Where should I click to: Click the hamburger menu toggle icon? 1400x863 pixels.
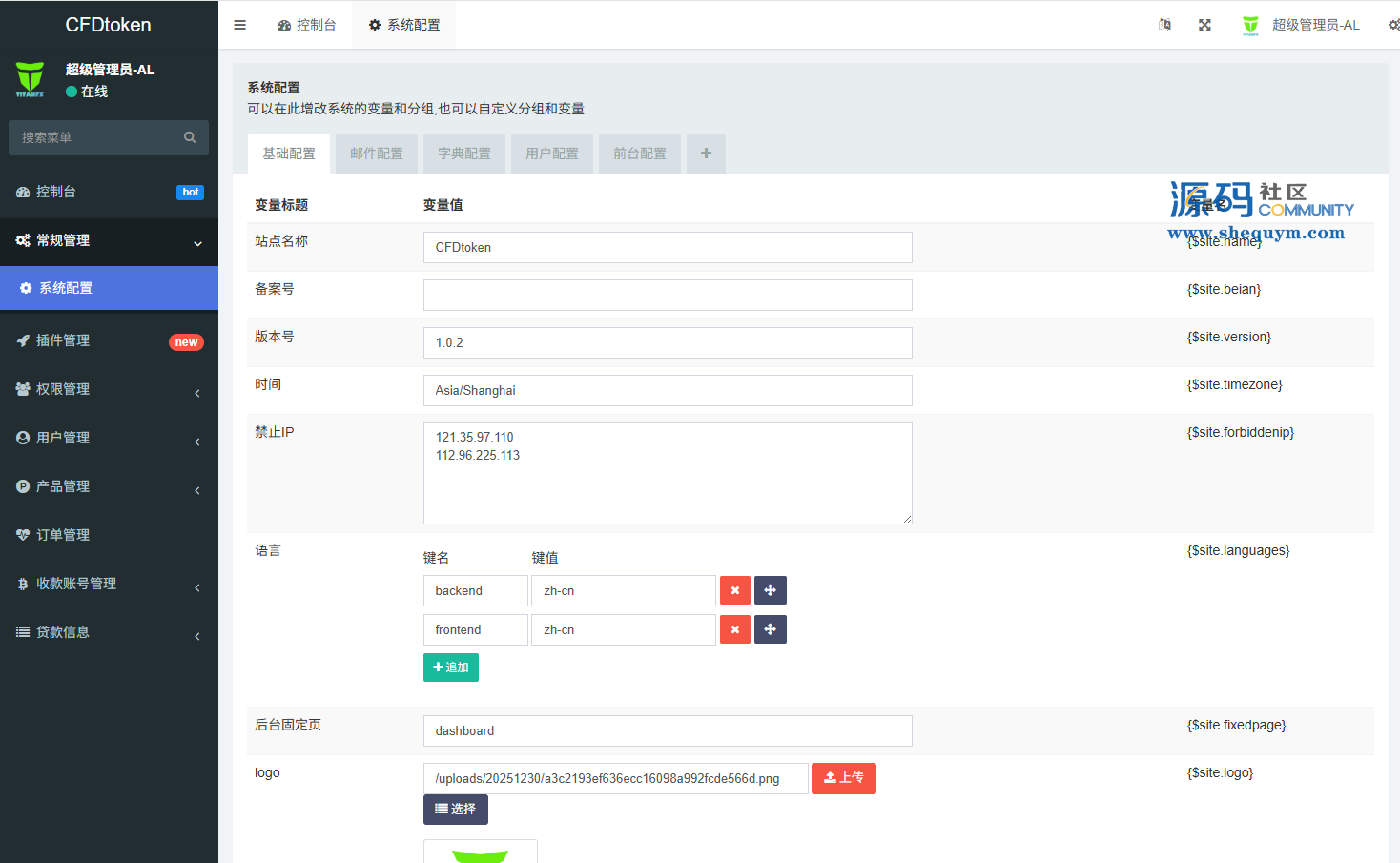coord(239,25)
